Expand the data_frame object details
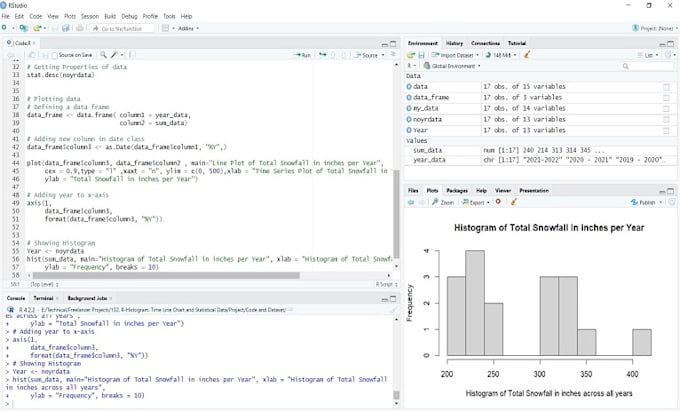Viewport: 680px width, 411px height. coord(409,98)
